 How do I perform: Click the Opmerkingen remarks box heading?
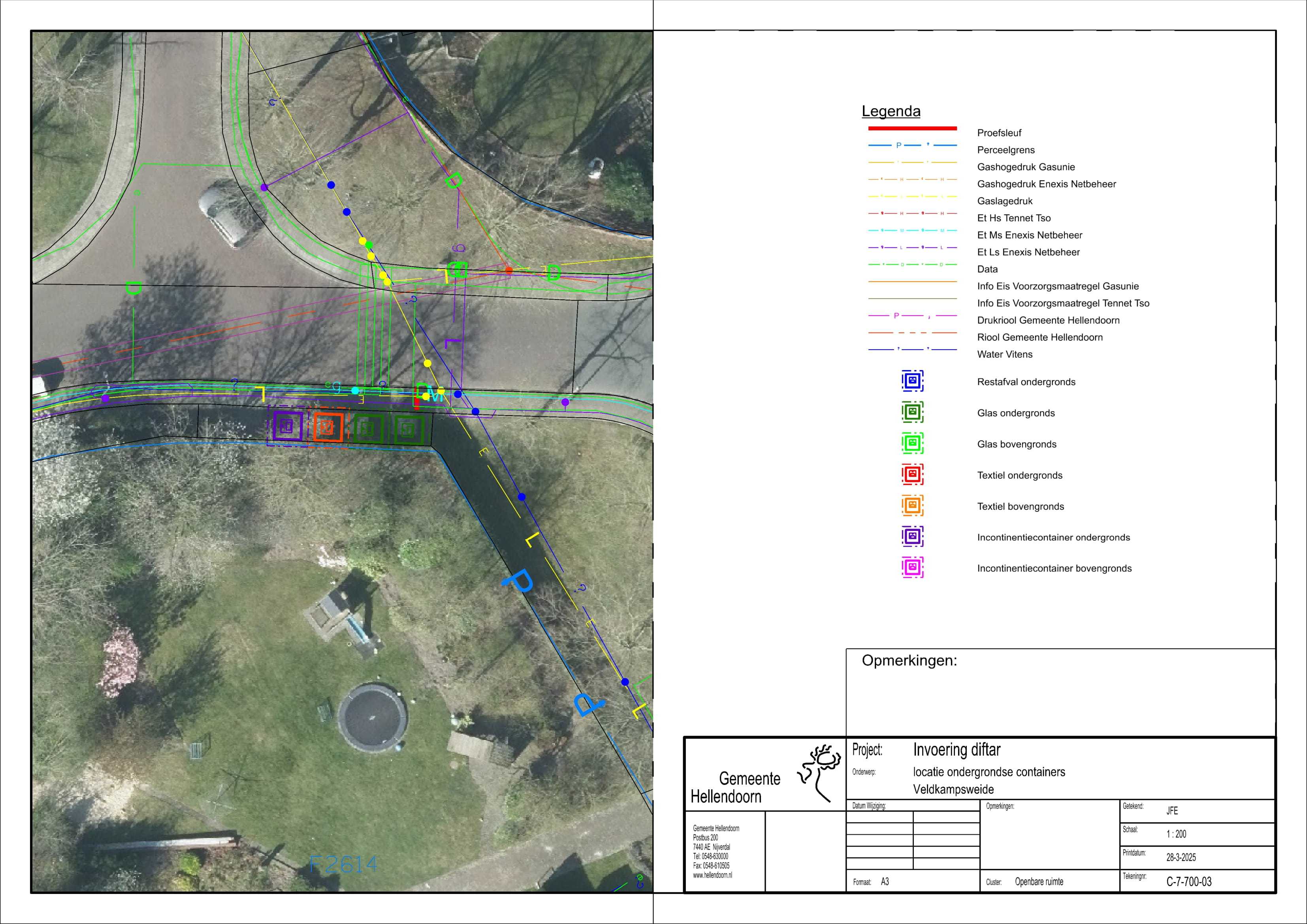[x=909, y=661]
